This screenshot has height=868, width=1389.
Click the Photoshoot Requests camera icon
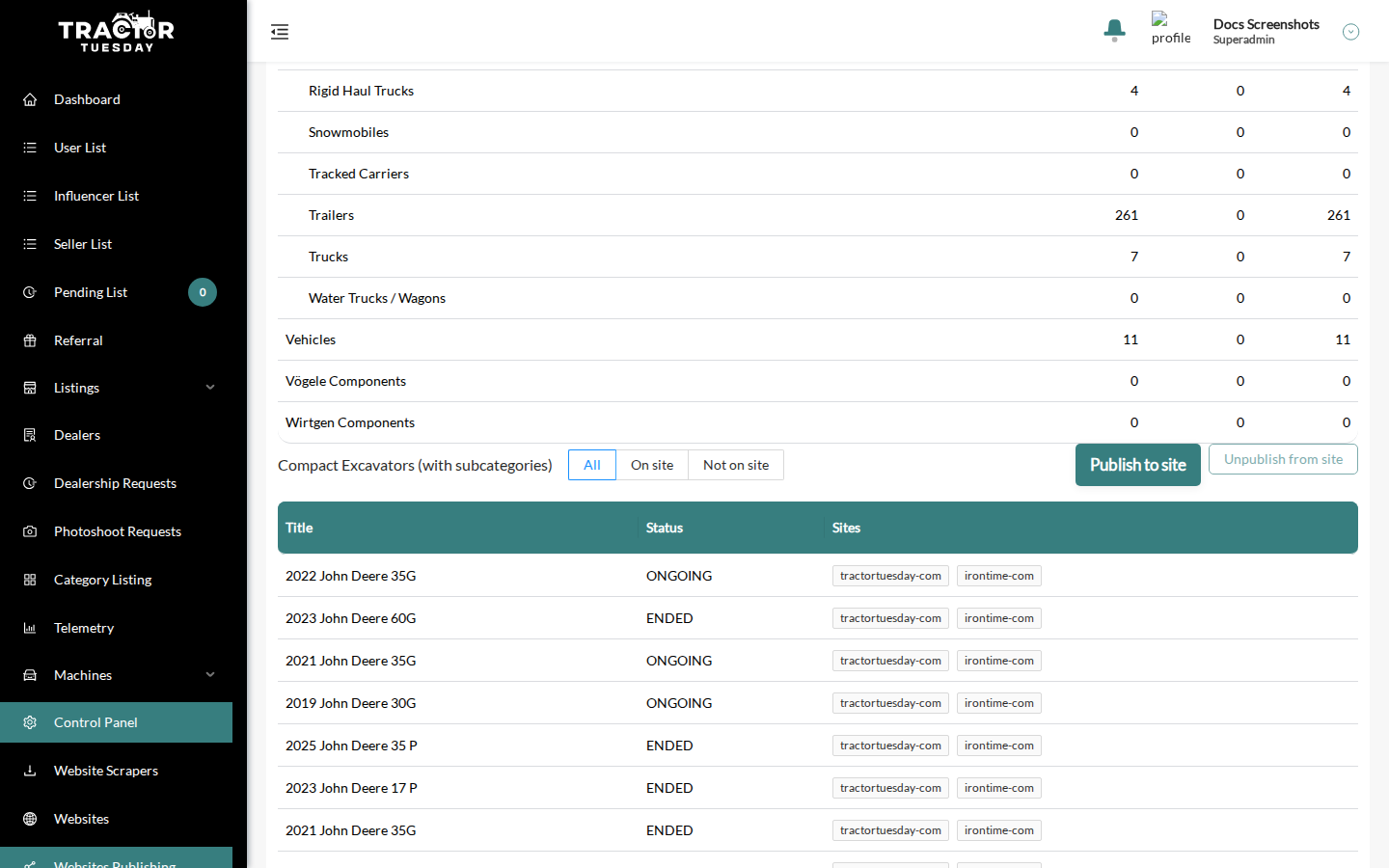point(30,531)
